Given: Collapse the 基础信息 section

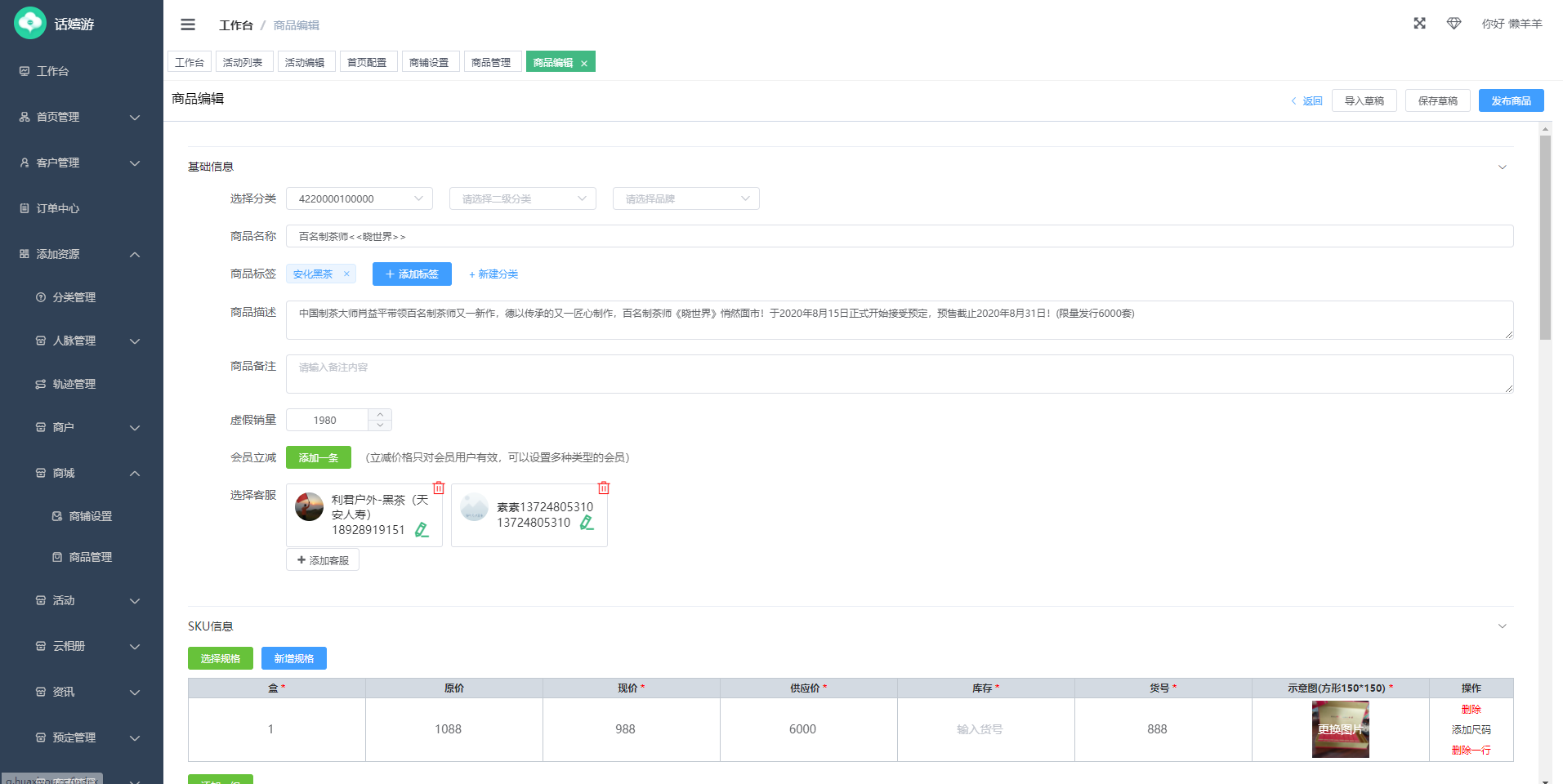Looking at the screenshot, I should [x=1502, y=167].
